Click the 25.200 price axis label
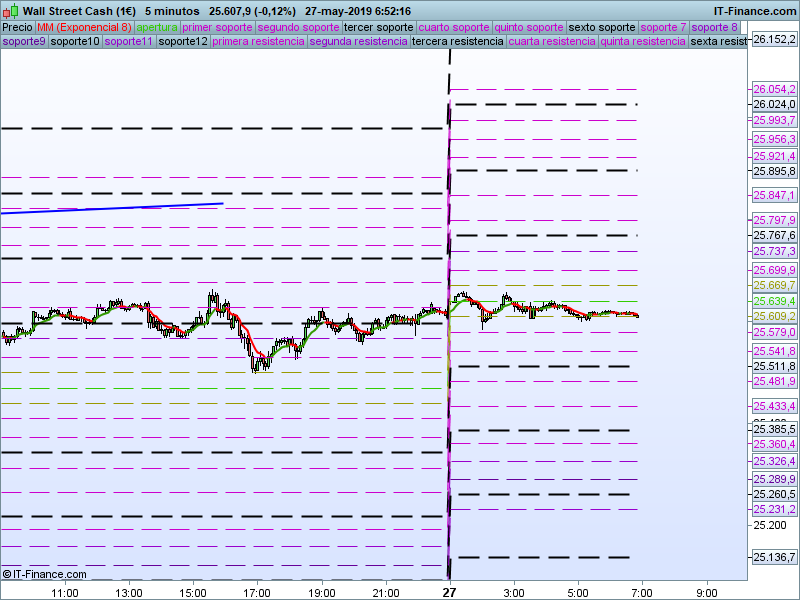Screen dimensions: 800x600 point(770,525)
